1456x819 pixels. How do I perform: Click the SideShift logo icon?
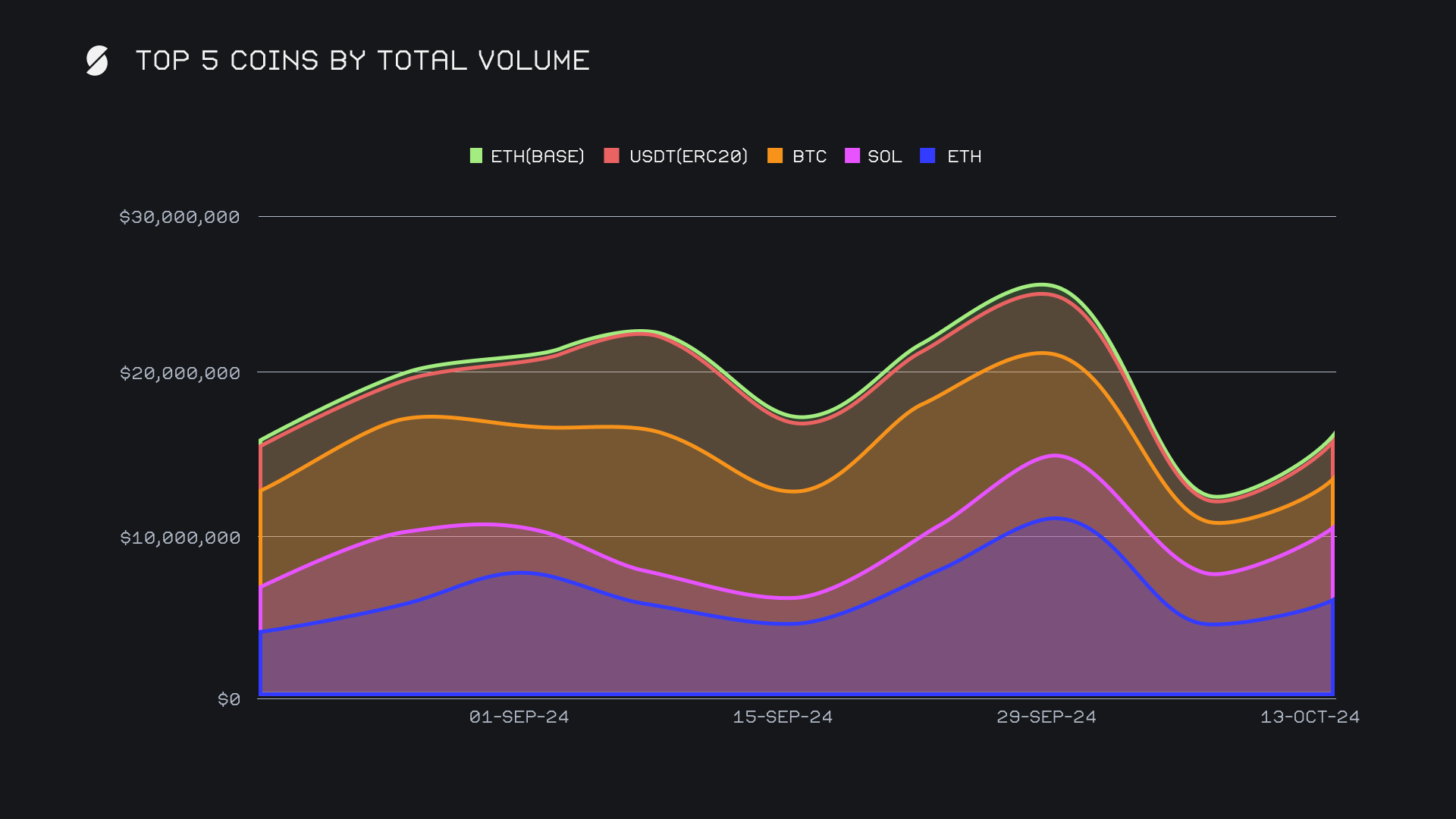[97, 61]
